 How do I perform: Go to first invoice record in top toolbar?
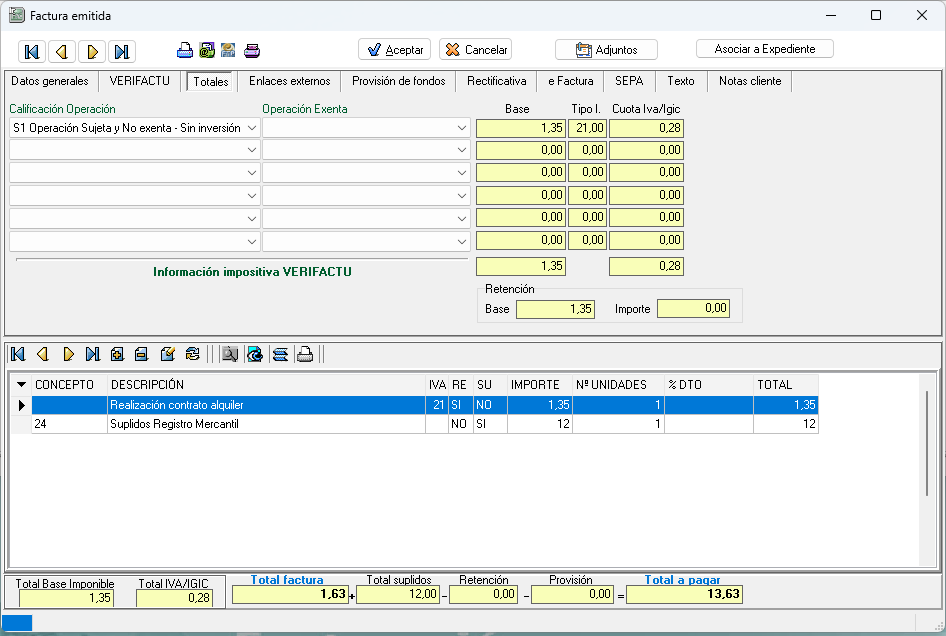[x=31, y=52]
